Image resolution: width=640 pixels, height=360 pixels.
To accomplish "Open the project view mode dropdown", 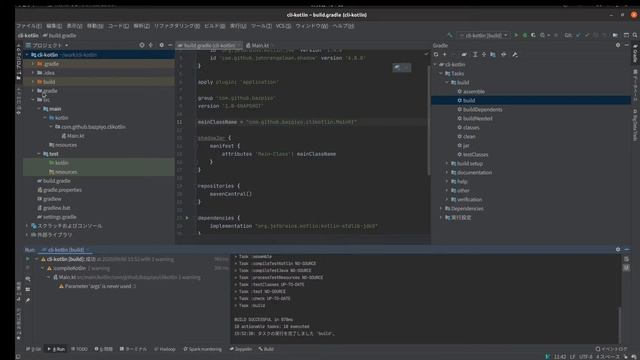I will tap(47, 45).
